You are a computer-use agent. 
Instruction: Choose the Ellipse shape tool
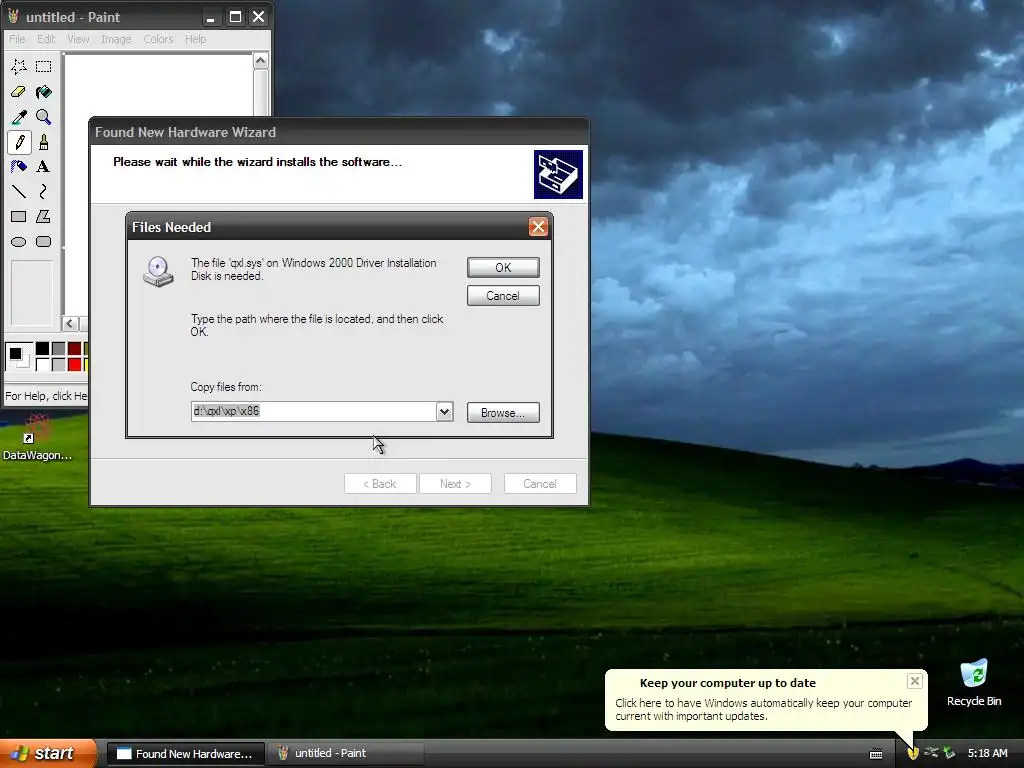[x=18, y=242]
